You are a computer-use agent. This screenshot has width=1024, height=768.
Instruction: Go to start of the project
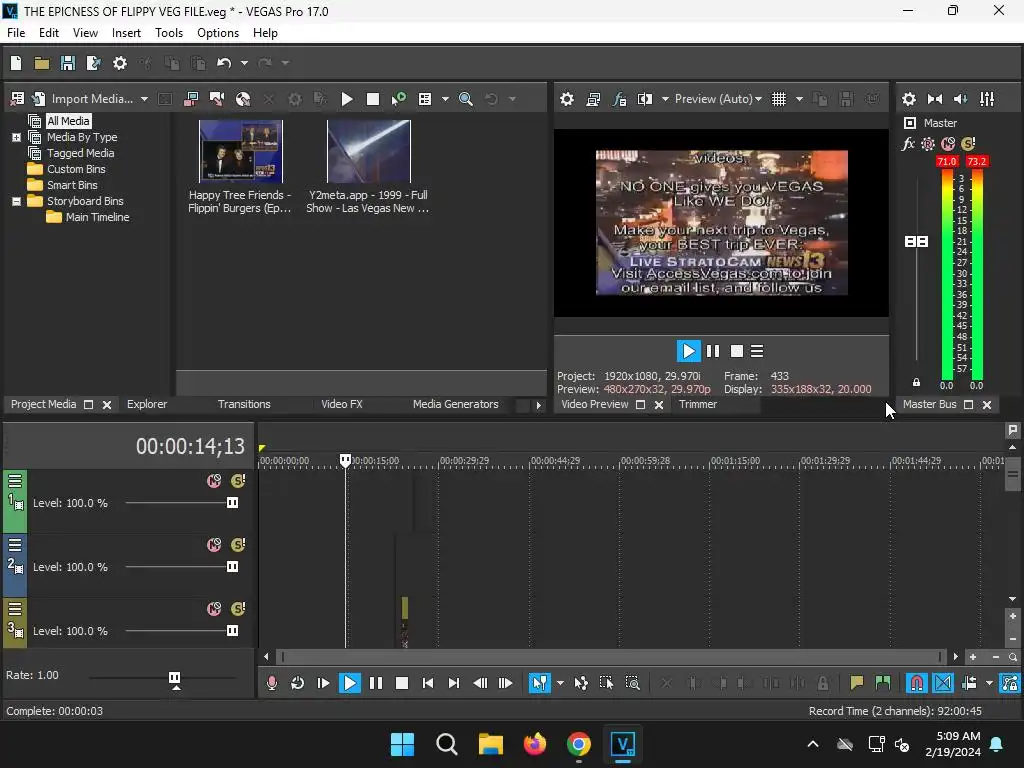tap(428, 683)
